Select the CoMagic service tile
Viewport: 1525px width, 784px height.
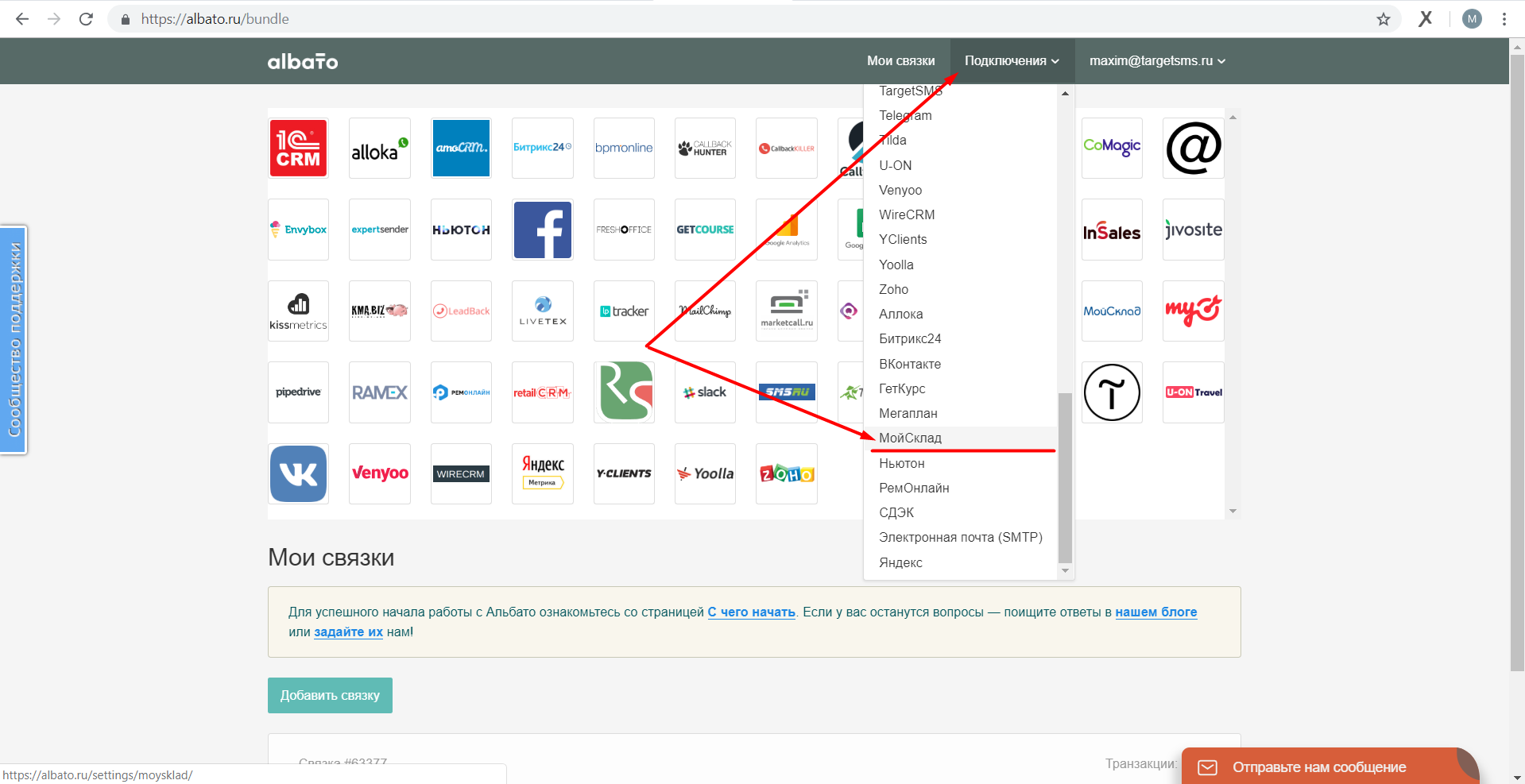(1112, 149)
